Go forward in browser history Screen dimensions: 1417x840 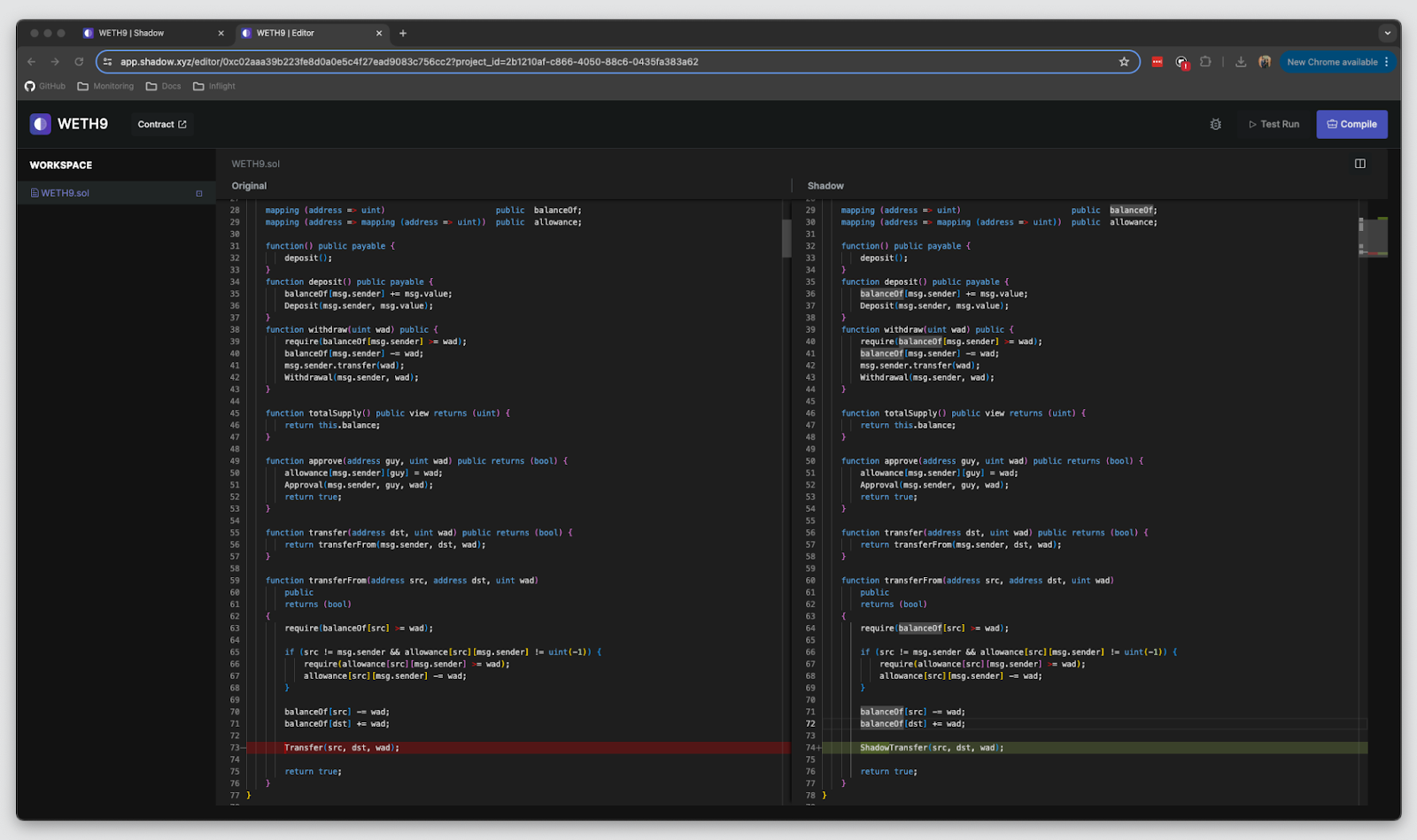55,62
